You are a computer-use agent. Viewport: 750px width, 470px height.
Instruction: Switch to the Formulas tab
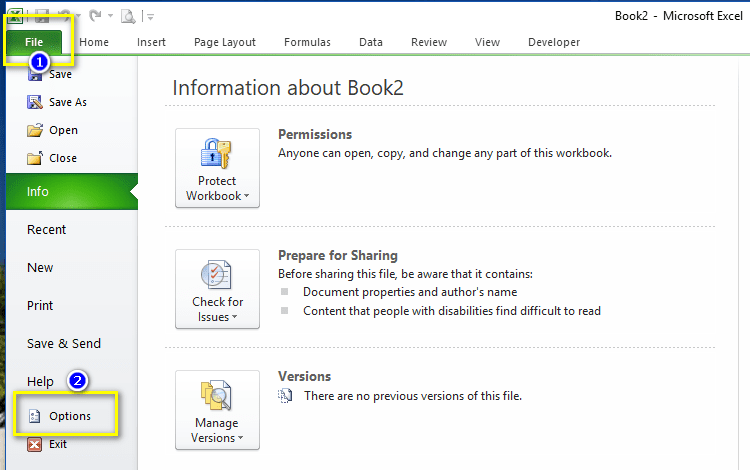(307, 42)
